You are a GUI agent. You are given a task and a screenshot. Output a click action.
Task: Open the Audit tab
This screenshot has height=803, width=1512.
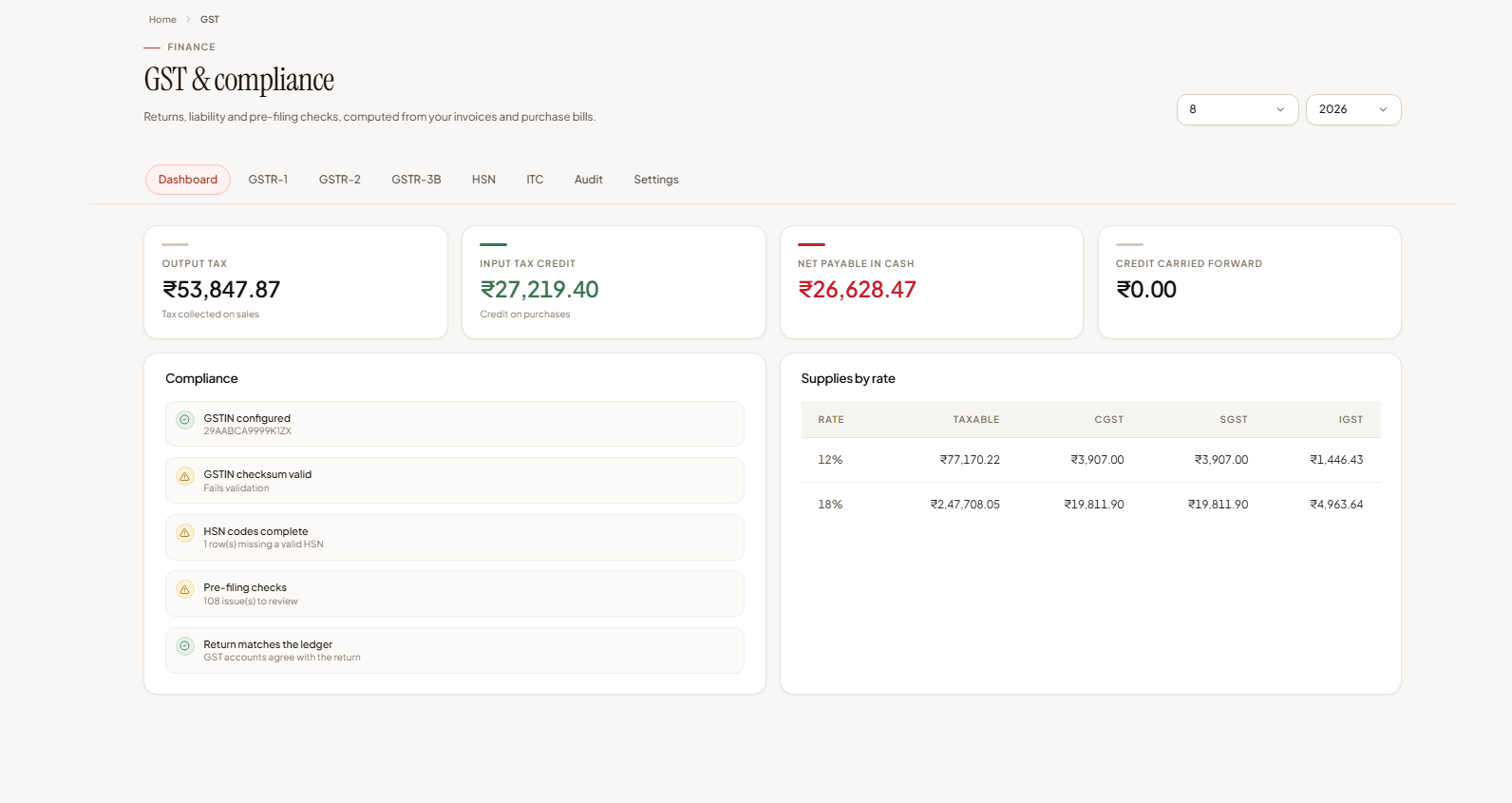pos(589,180)
